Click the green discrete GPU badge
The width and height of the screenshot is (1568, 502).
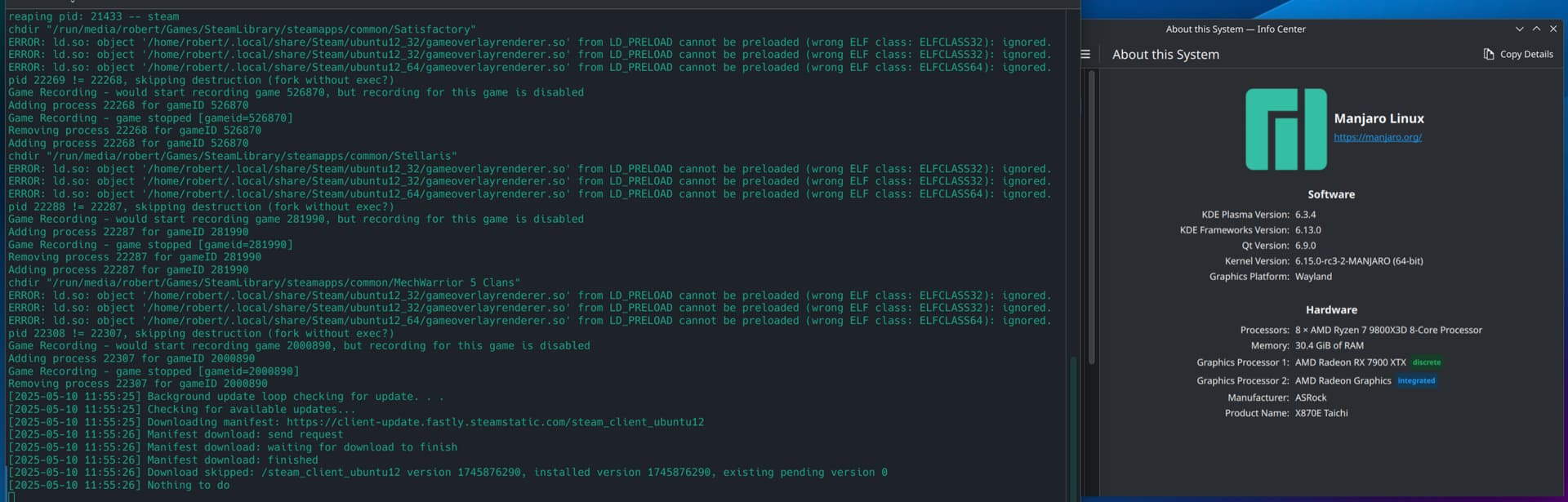(1427, 362)
